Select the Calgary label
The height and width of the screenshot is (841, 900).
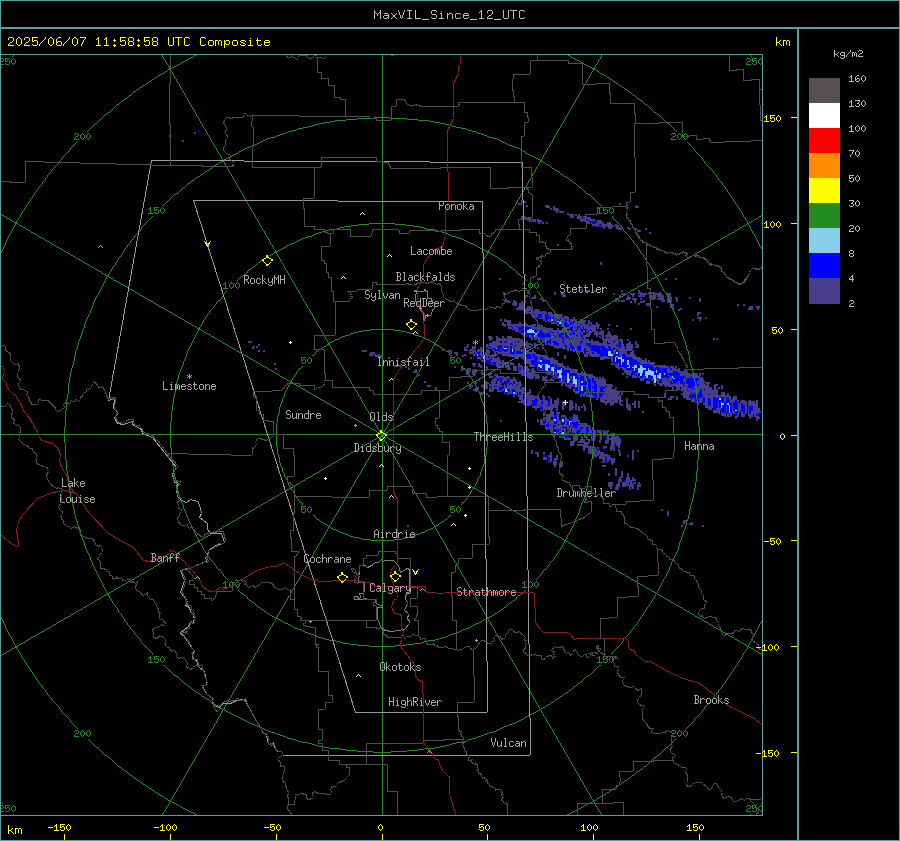(390, 588)
